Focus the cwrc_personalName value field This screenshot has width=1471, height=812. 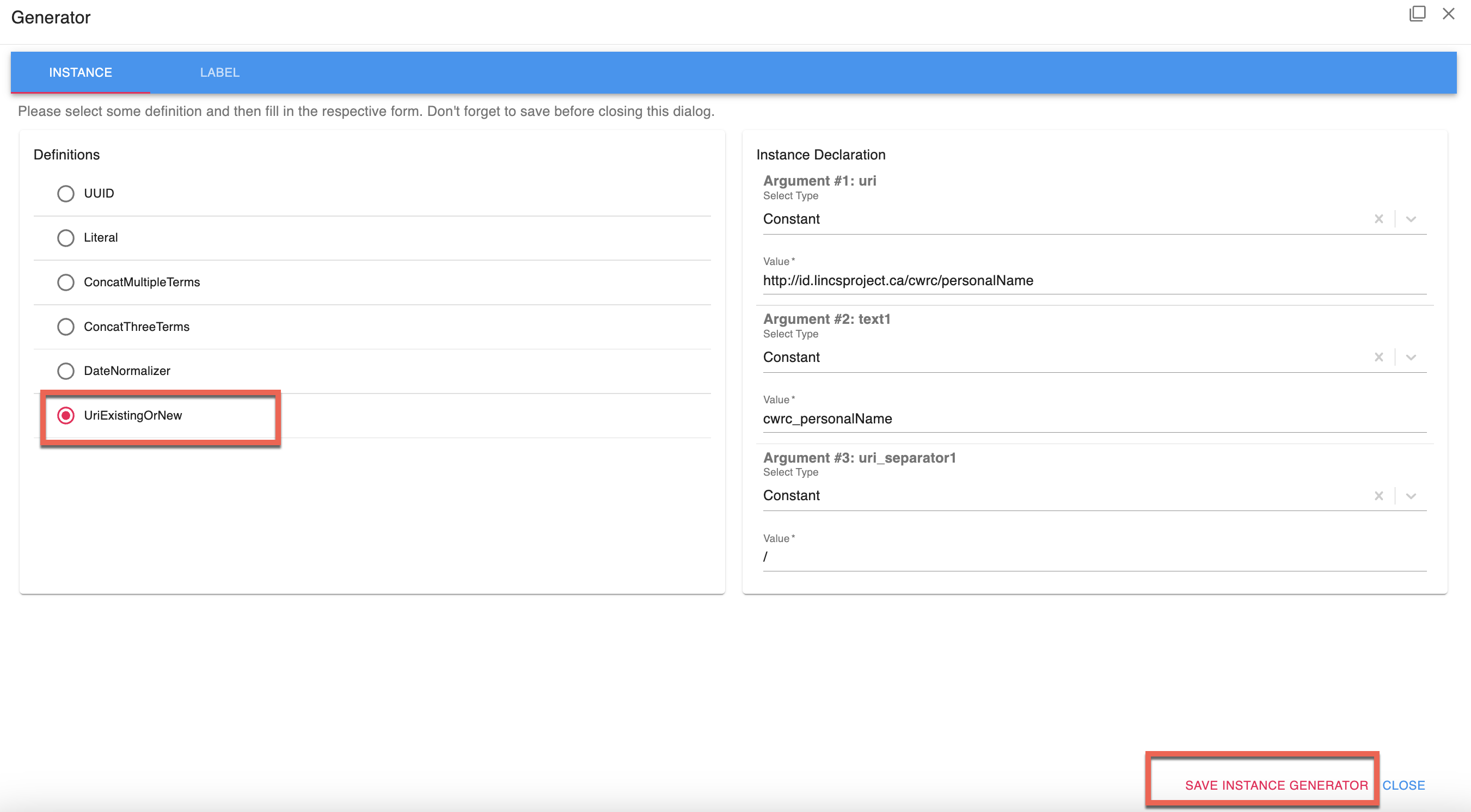click(1094, 419)
